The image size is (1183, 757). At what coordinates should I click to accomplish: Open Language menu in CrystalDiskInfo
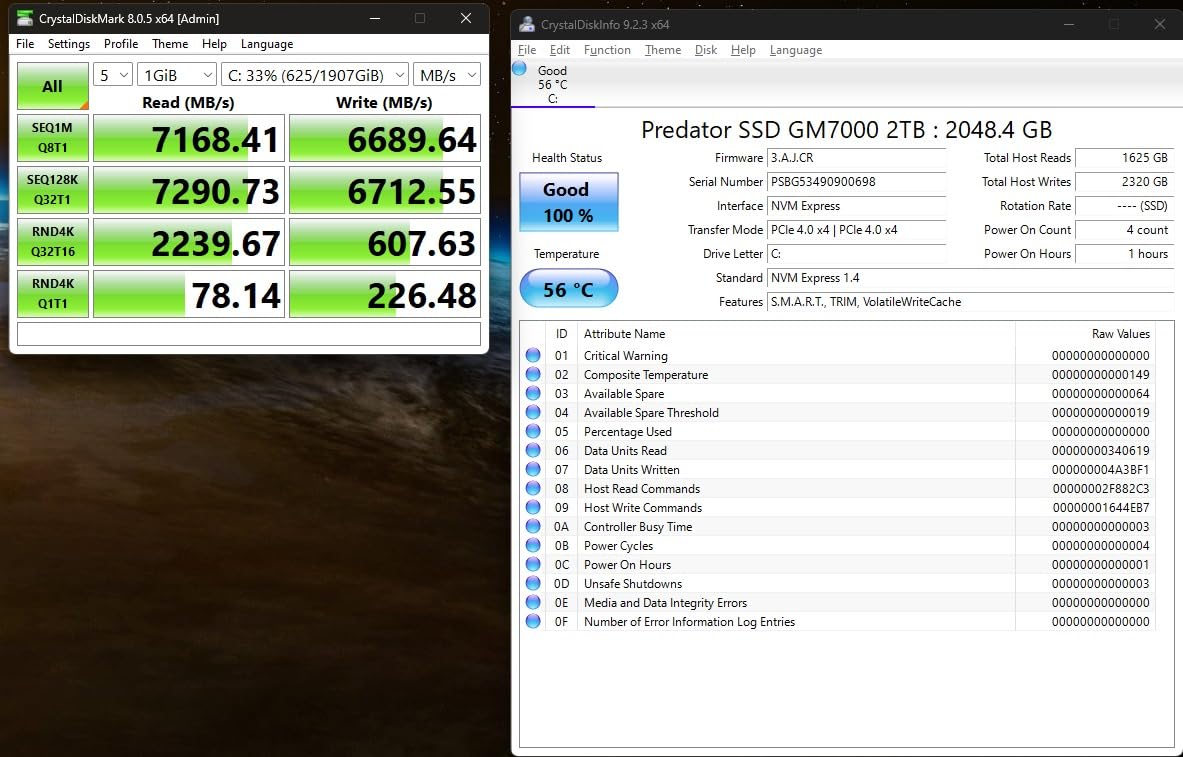point(796,50)
